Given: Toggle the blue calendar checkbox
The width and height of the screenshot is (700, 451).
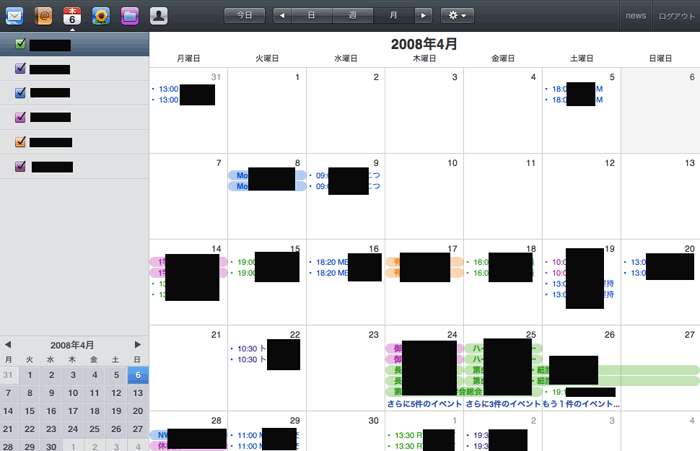Looking at the screenshot, I should click(20, 92).
